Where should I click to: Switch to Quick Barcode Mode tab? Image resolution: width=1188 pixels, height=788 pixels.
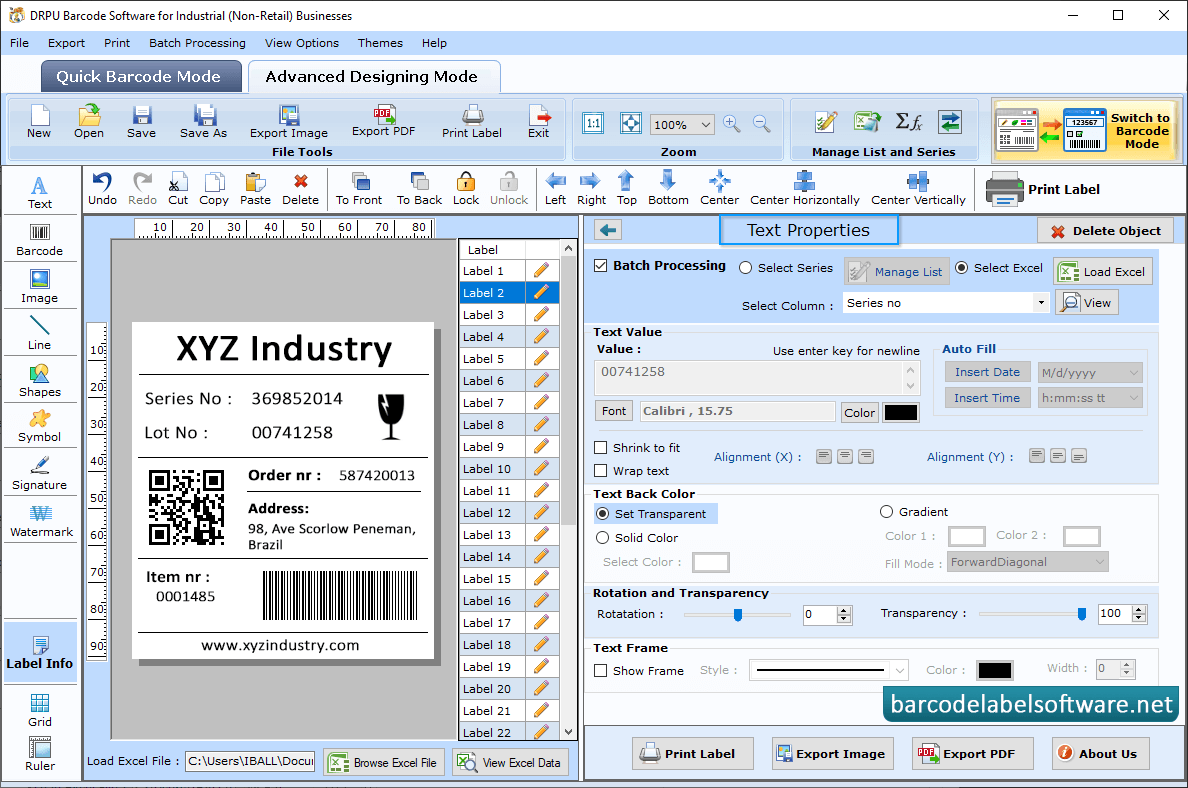[141, 77]
